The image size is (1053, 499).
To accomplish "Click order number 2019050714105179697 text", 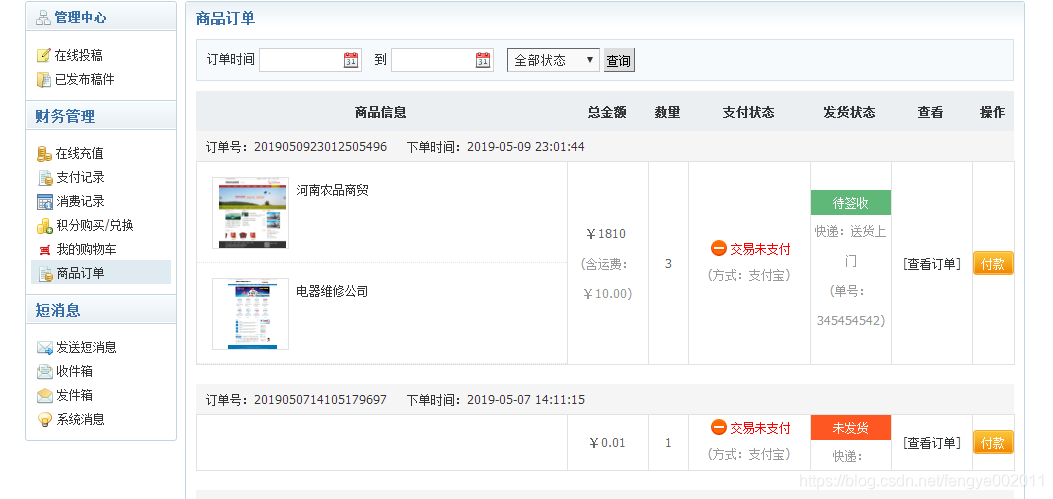I will tap(320, 400).
